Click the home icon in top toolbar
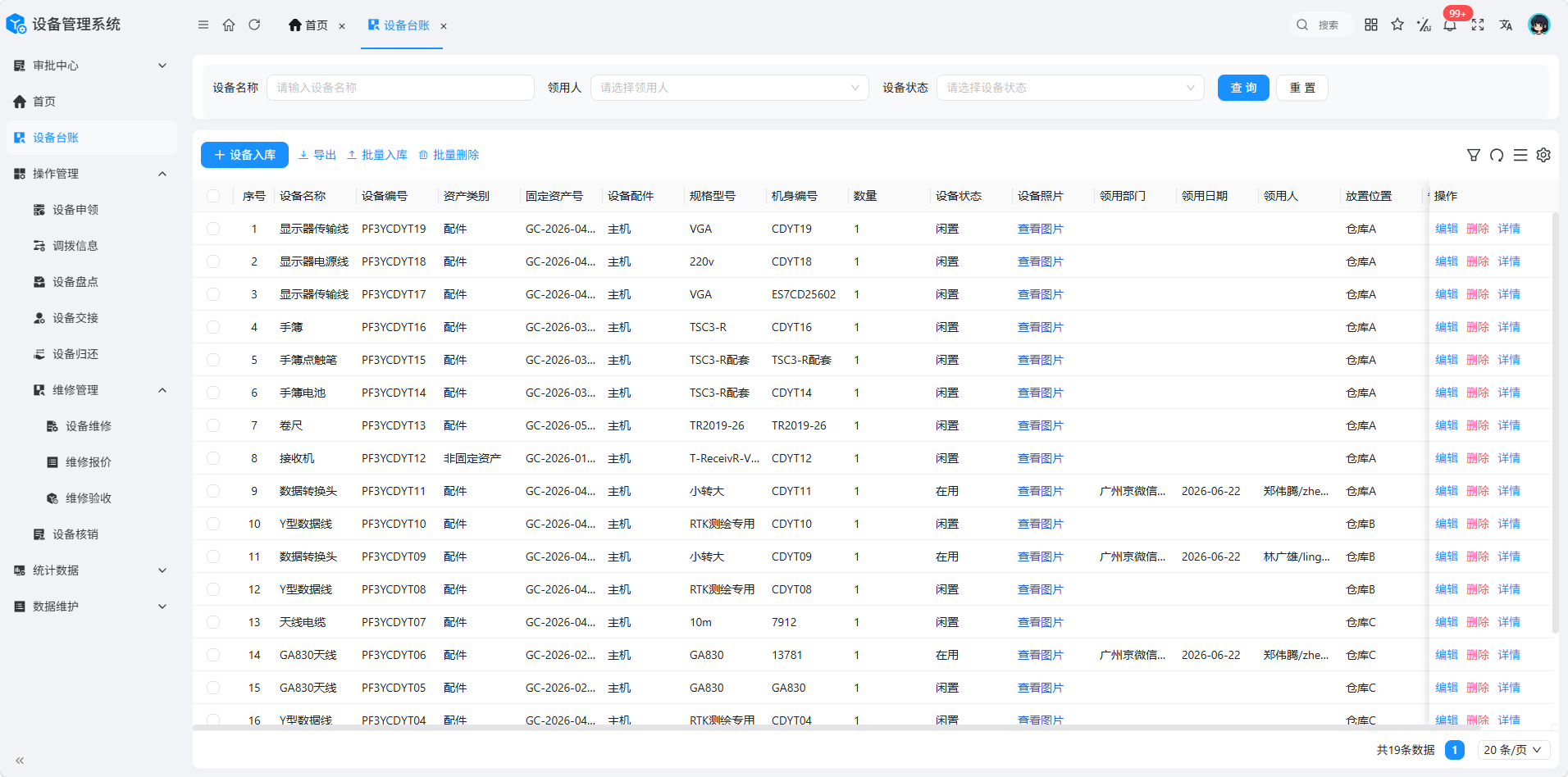Image resolution: width=1568 pixels, height=777 pixels. point(229,25)
